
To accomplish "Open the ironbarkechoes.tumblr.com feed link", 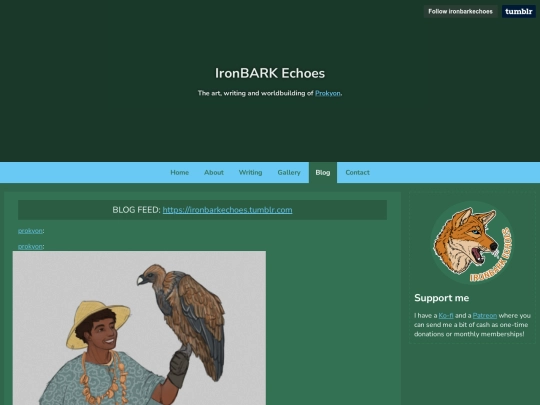I will [x=227, y=210].
